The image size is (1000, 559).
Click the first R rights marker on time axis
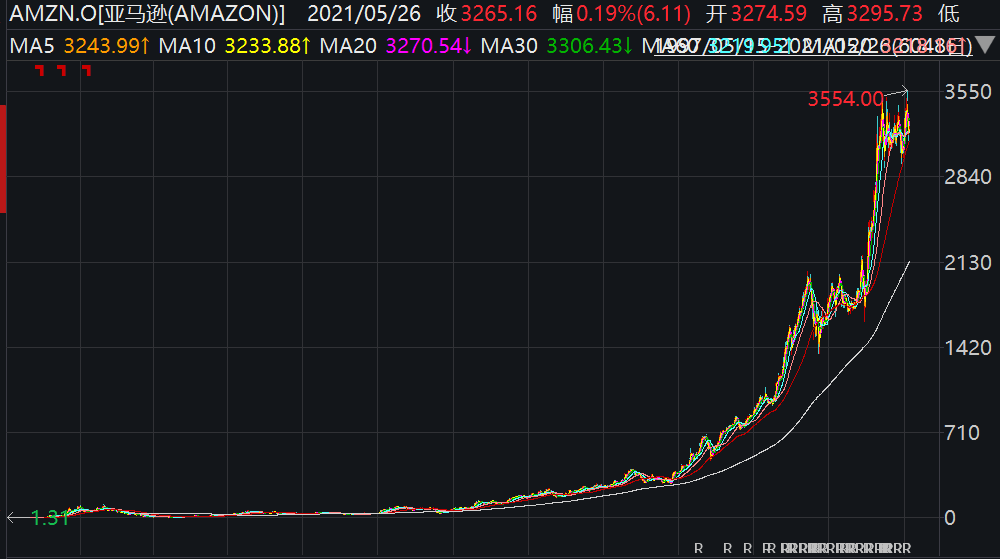pos(698,548)
